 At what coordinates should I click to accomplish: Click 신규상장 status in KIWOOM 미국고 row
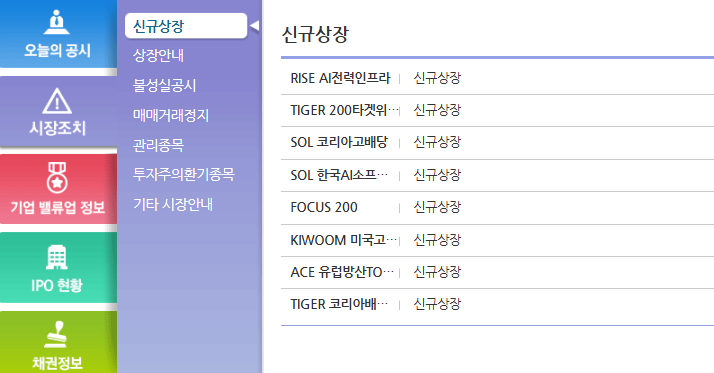pos(437,240)
